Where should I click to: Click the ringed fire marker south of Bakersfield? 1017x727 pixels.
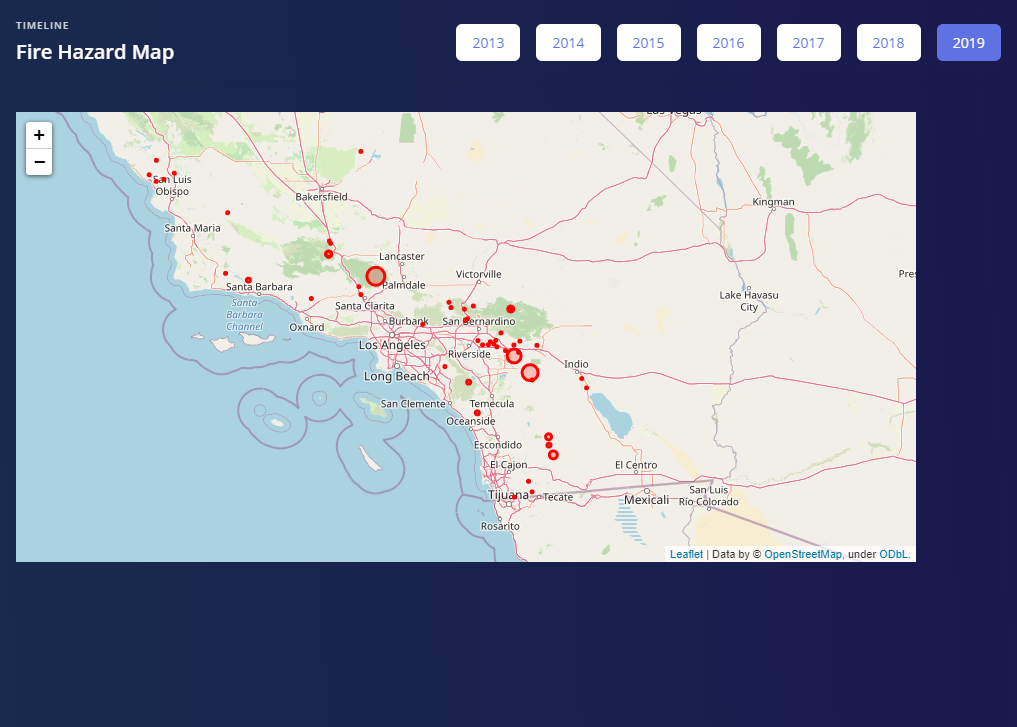pyautogui.click(x=328, y=254)
